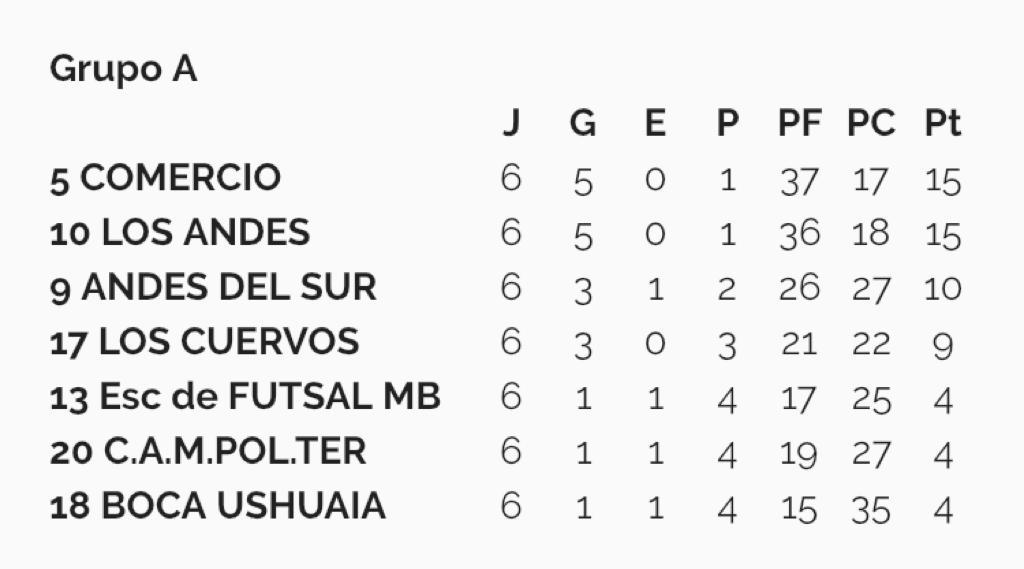Select the PF column header
The image size is (1024, 569).
click(799, 122)
